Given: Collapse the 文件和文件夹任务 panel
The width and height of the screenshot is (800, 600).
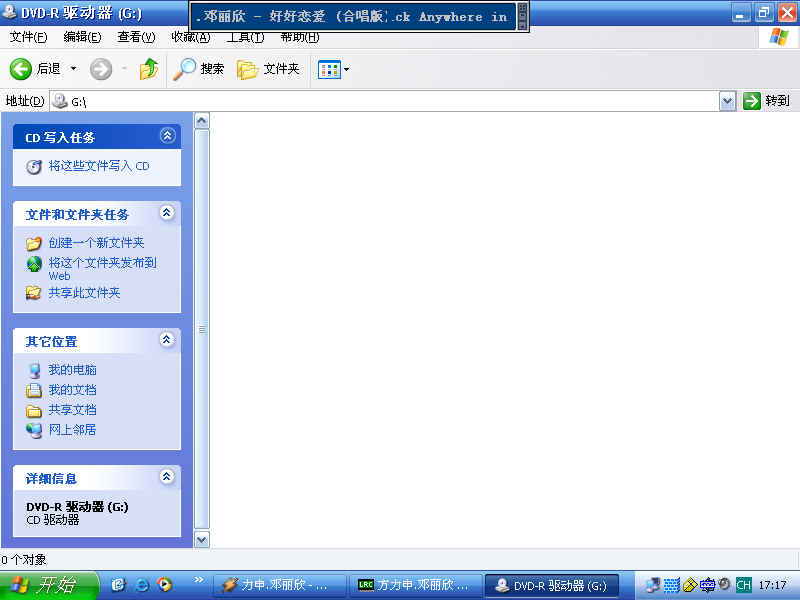Looking at the screenshot, I should [x=166, y=213].
